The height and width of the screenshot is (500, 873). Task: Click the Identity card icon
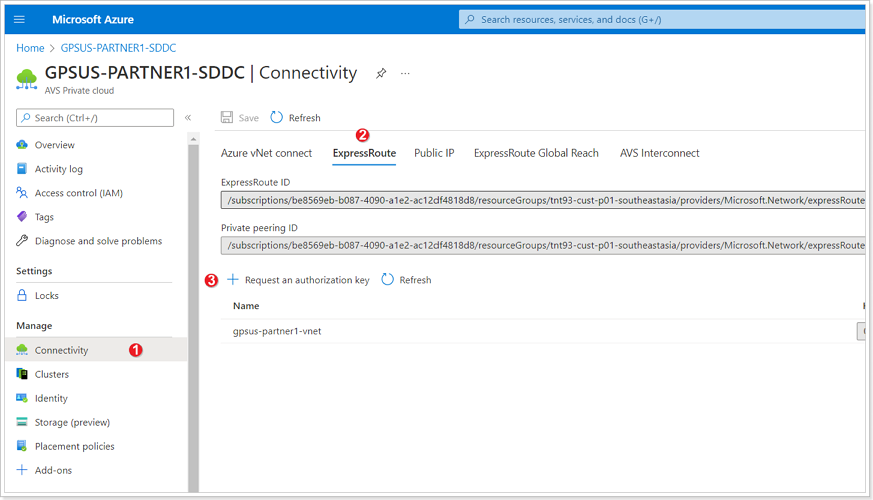click(22, 398)
